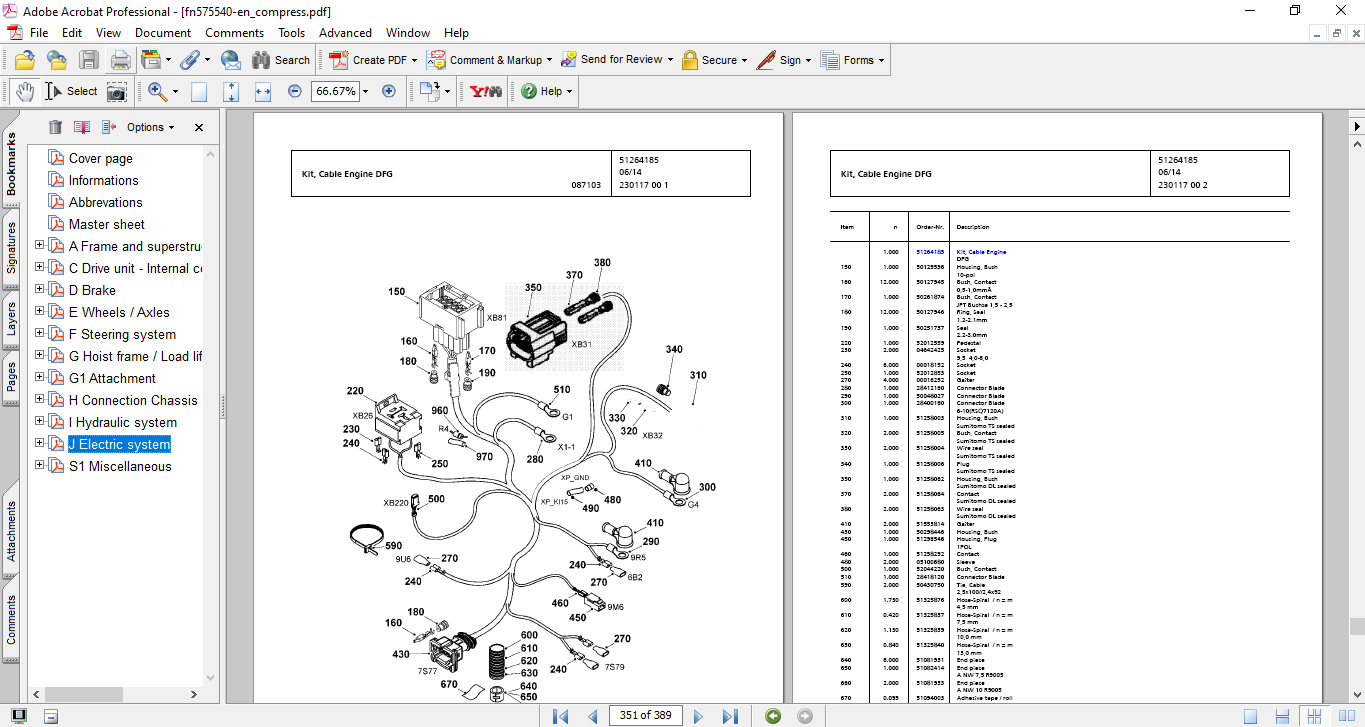Open the Master sheet bookmark
Viewport: 1365px width, 727px height.
coord(106,224)
